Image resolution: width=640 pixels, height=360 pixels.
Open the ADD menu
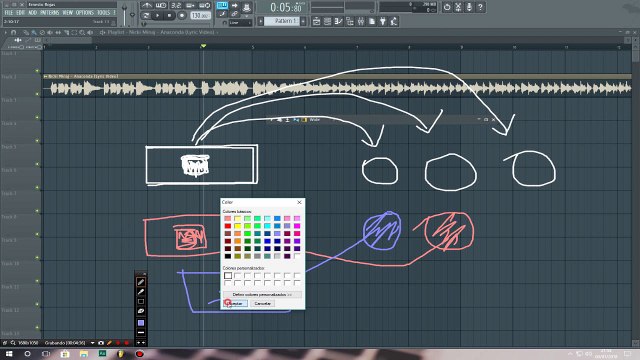point(33,13)
